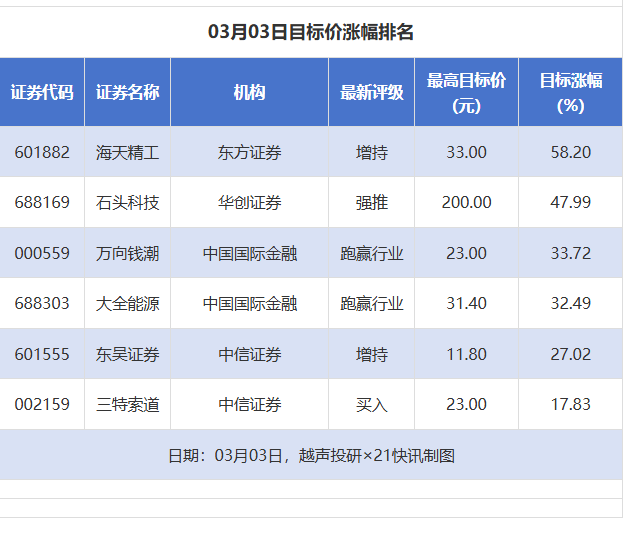Click the 买入 rating cell
The image size is (624, 533).
371,404
